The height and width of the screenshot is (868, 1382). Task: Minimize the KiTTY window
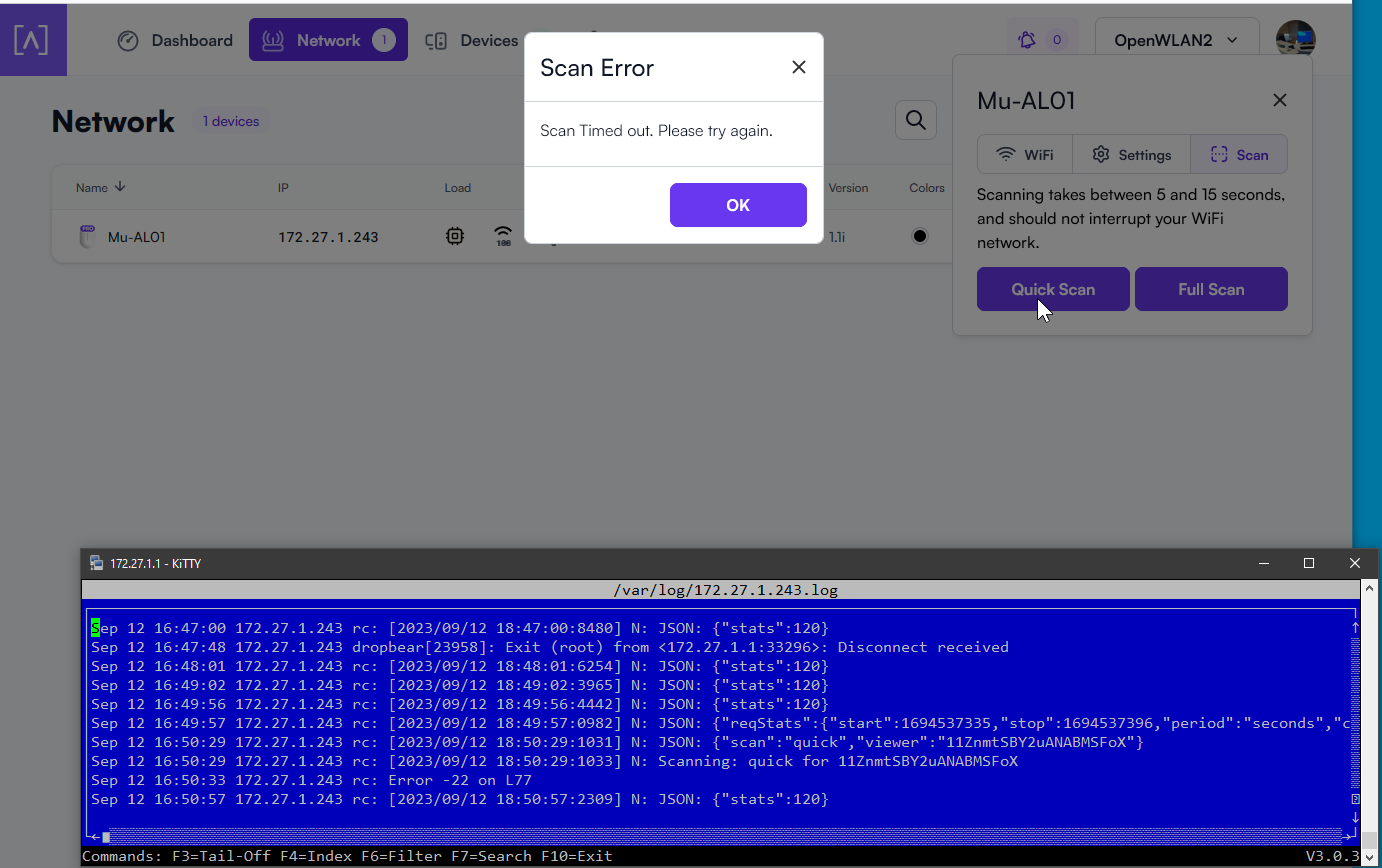(1263, 563)
